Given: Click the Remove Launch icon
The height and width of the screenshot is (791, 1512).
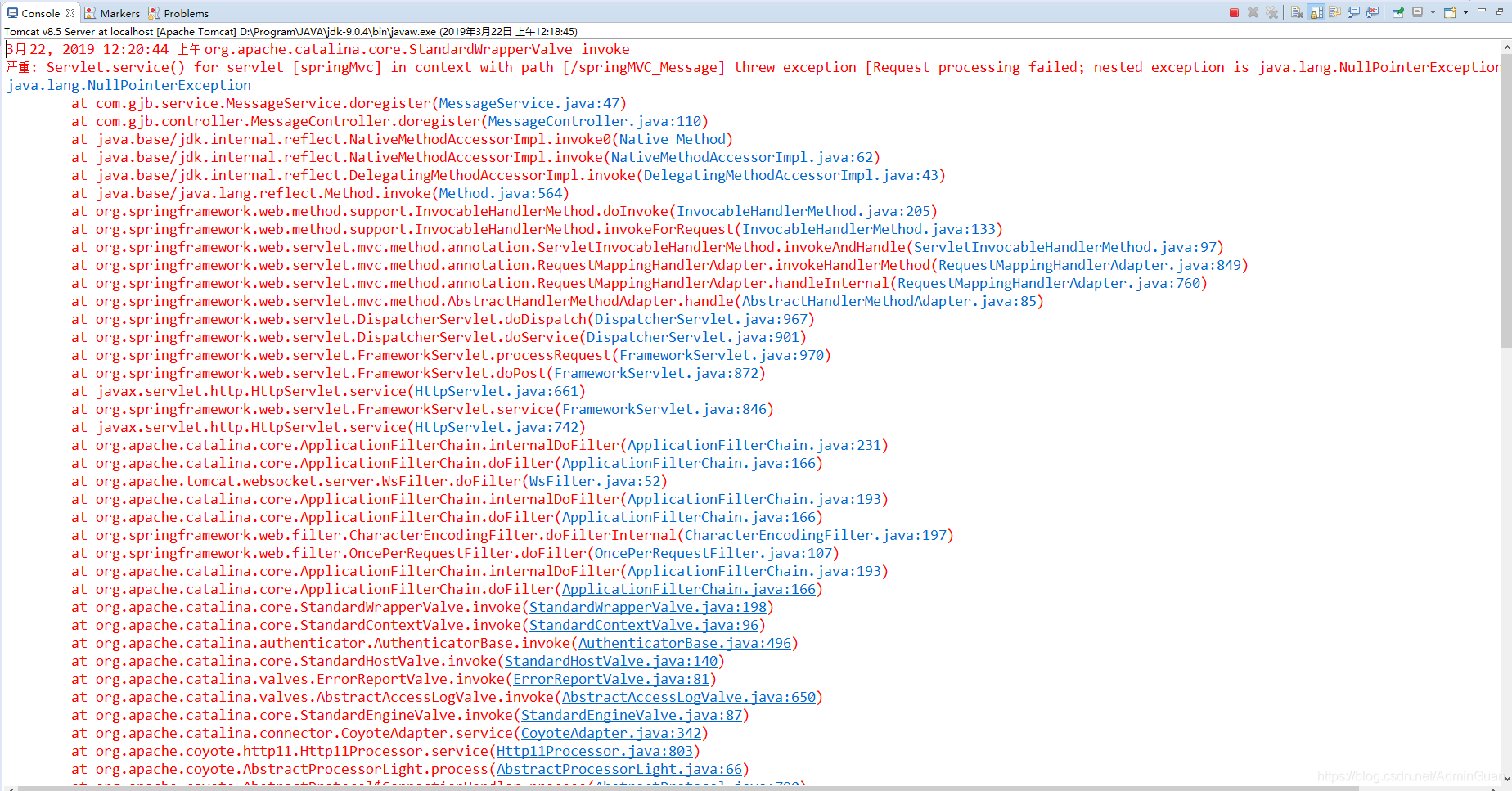Looking at the screenshot, I should coord(1253,12).
